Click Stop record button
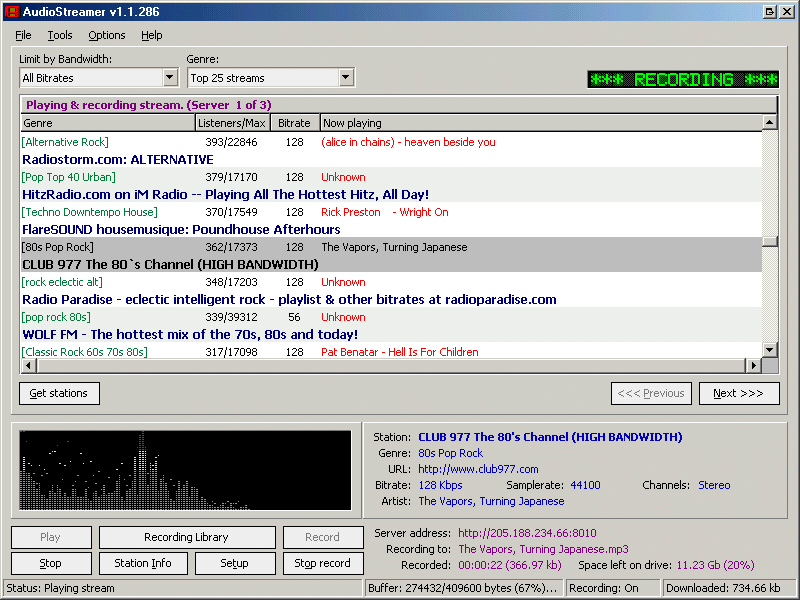 [x=323, y=563]
